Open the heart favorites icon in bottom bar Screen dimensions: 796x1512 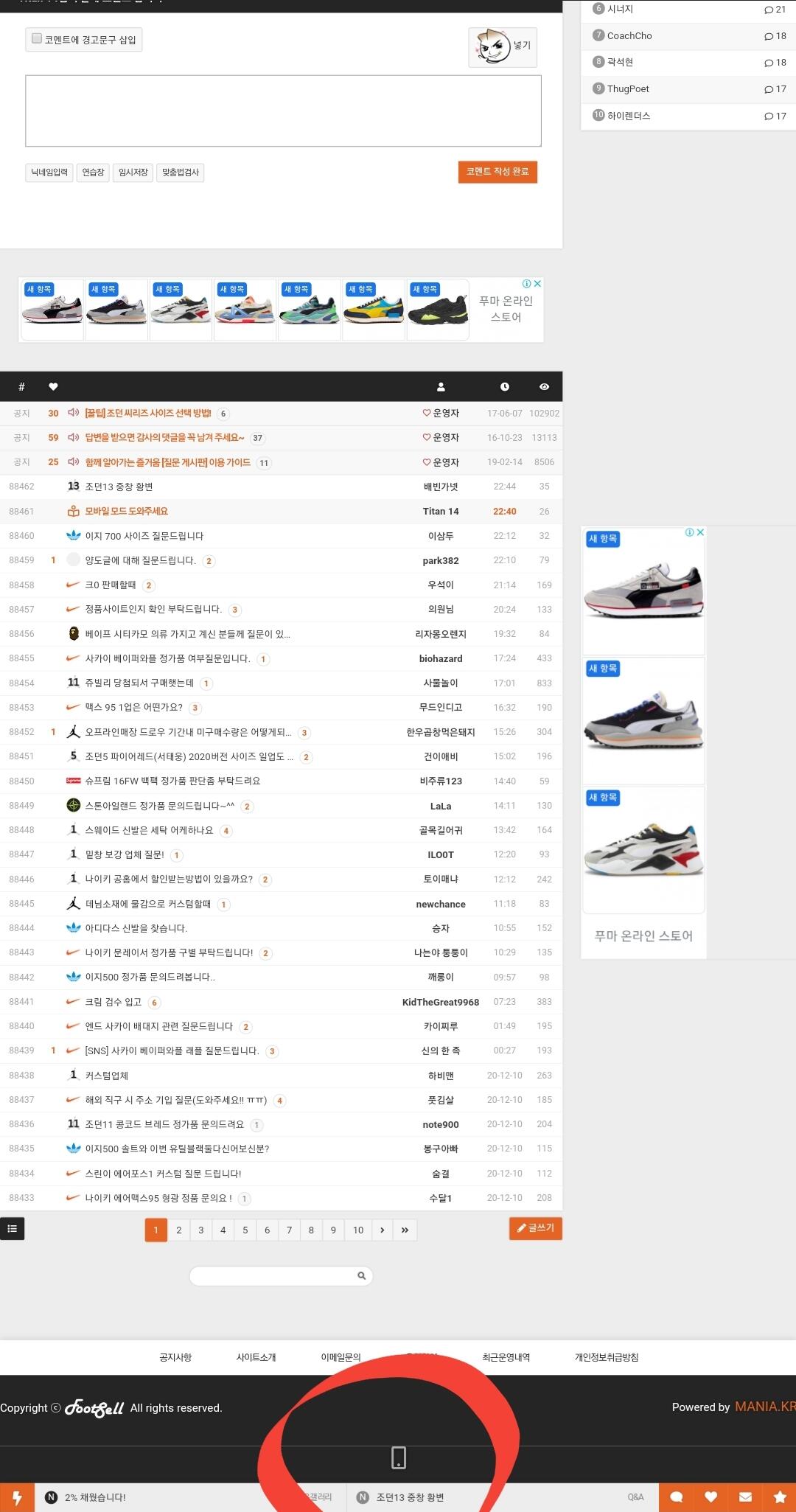pyautogui.click(x=711, y=1497)
